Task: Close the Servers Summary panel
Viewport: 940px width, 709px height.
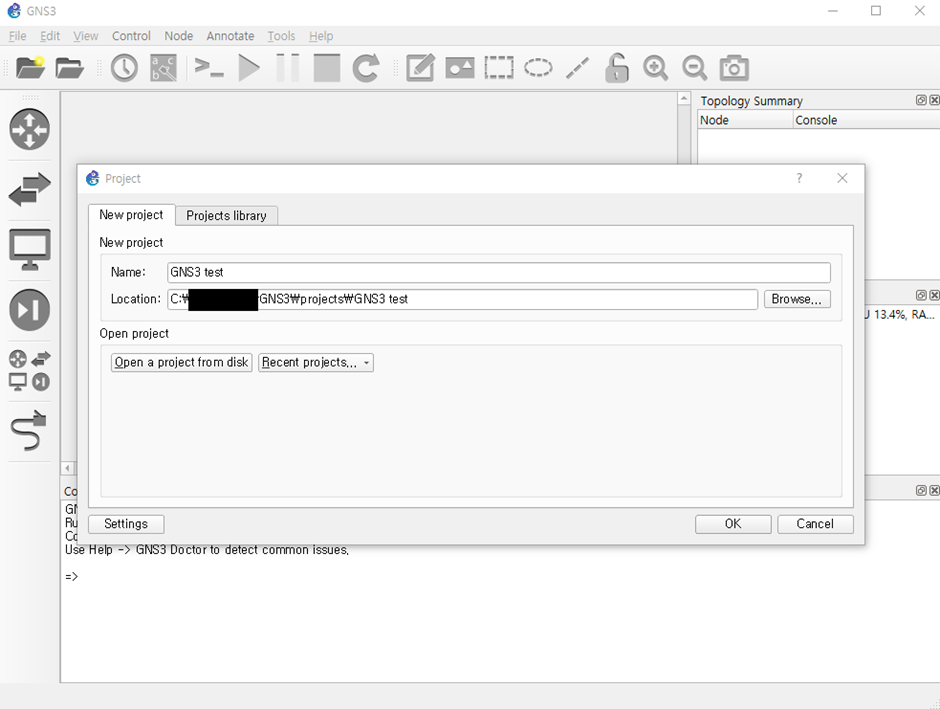Action: point(934,295)
